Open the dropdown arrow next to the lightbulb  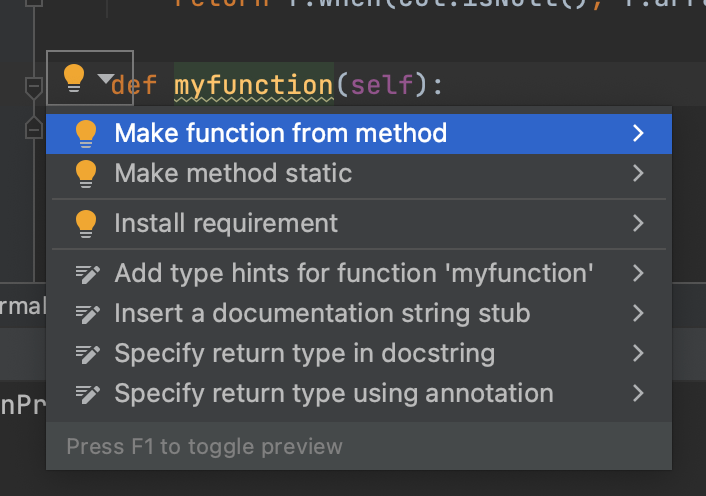click(105, 78)
